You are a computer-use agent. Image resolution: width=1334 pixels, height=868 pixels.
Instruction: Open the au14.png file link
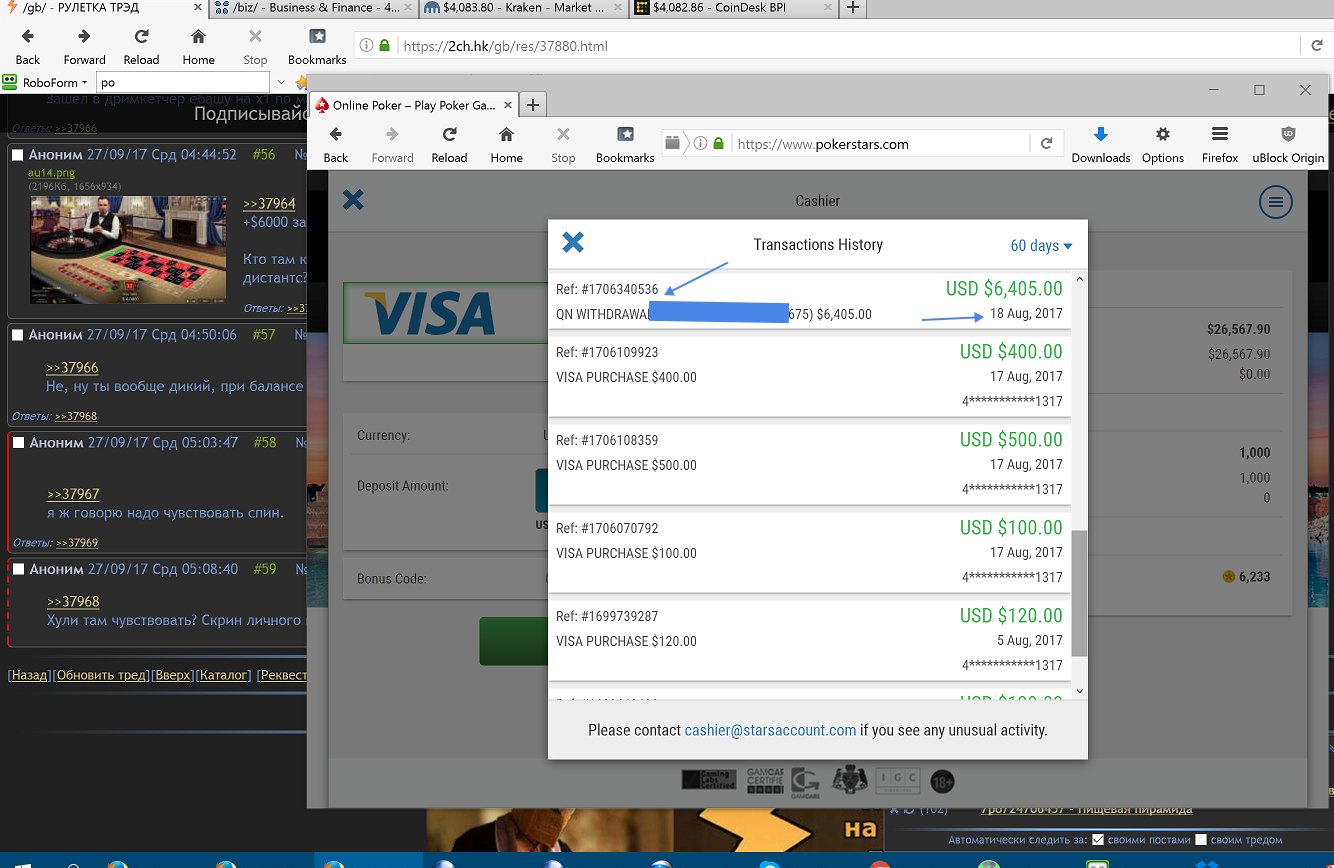click(x=53, y=173)
